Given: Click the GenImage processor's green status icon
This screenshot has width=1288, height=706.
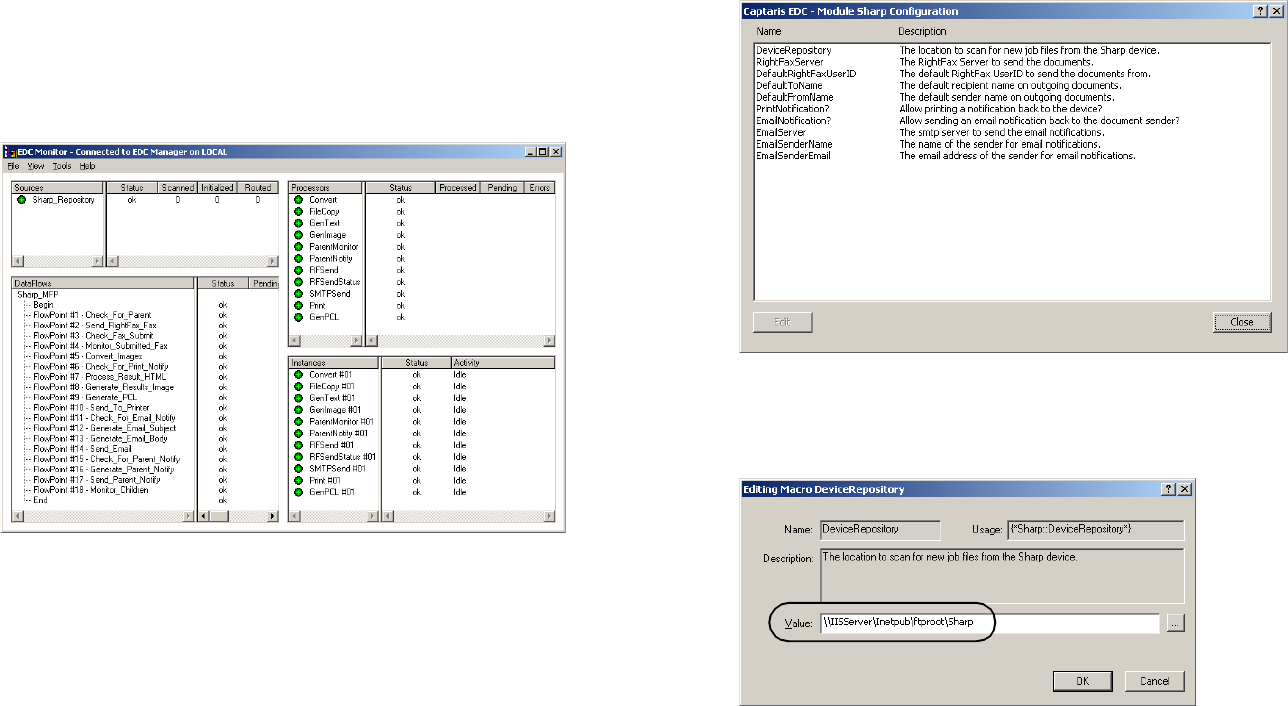Looking at the screenshot, I should (299, 235).
